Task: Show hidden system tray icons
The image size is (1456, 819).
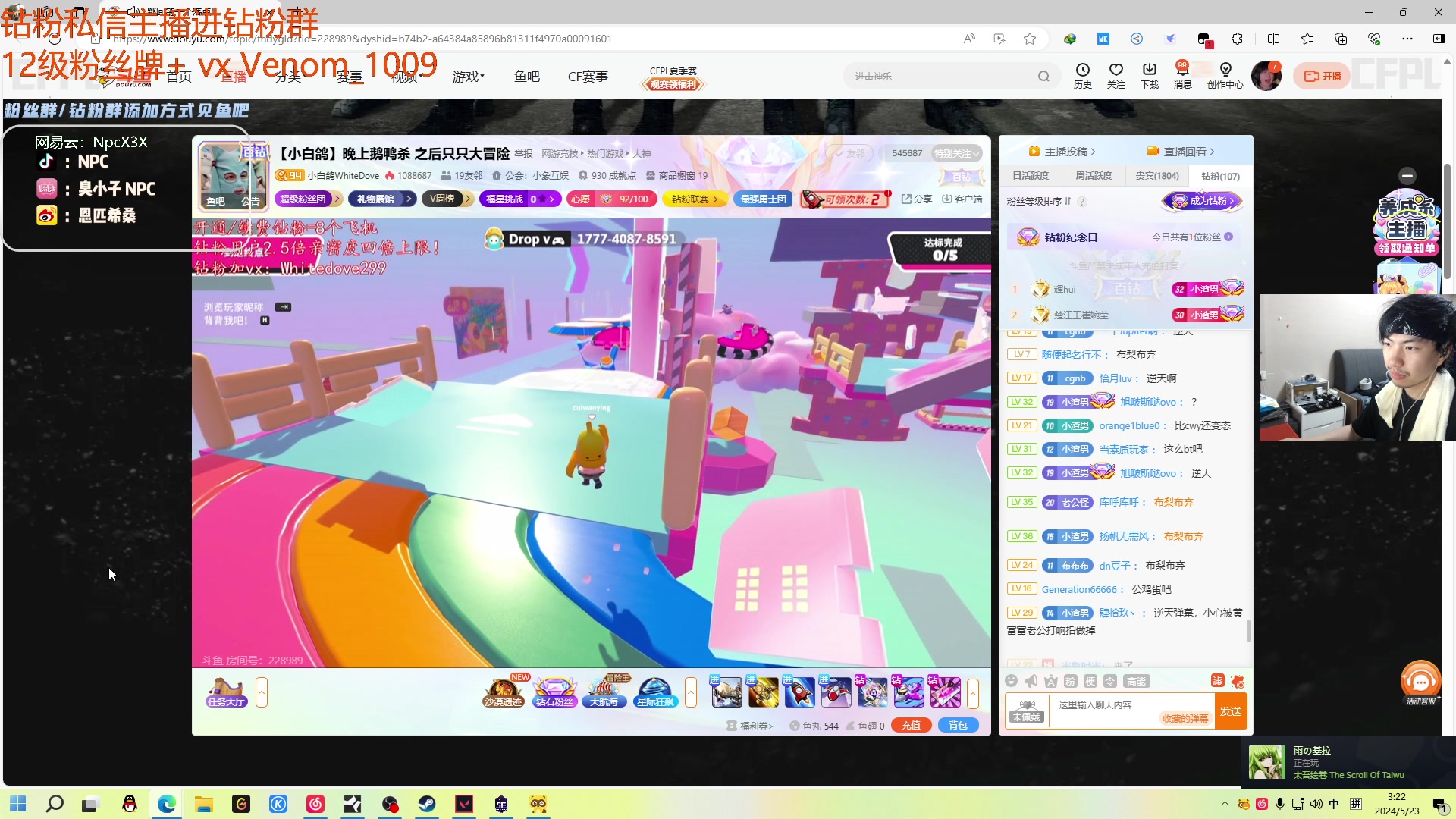Action: [1225, 804]
